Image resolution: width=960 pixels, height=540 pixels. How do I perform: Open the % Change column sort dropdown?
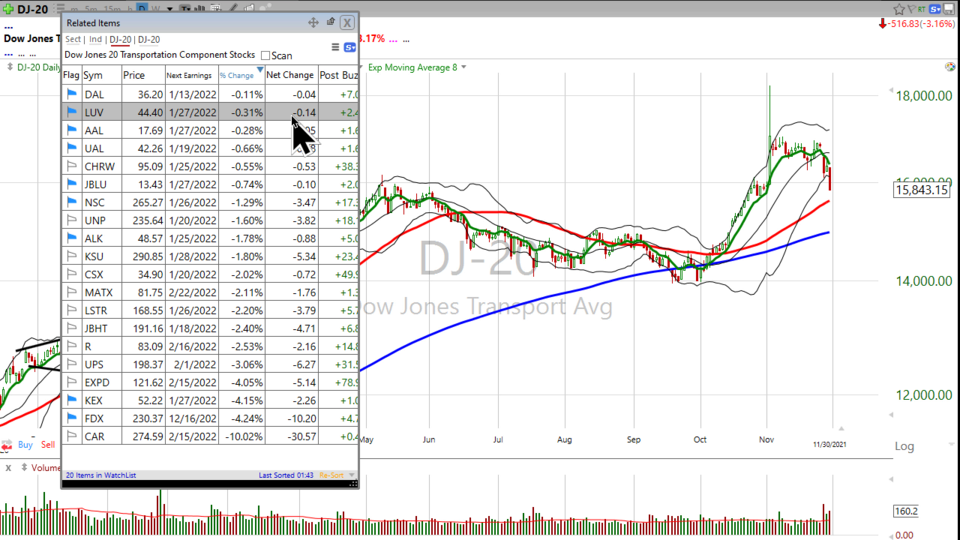[x=260, y=72]
